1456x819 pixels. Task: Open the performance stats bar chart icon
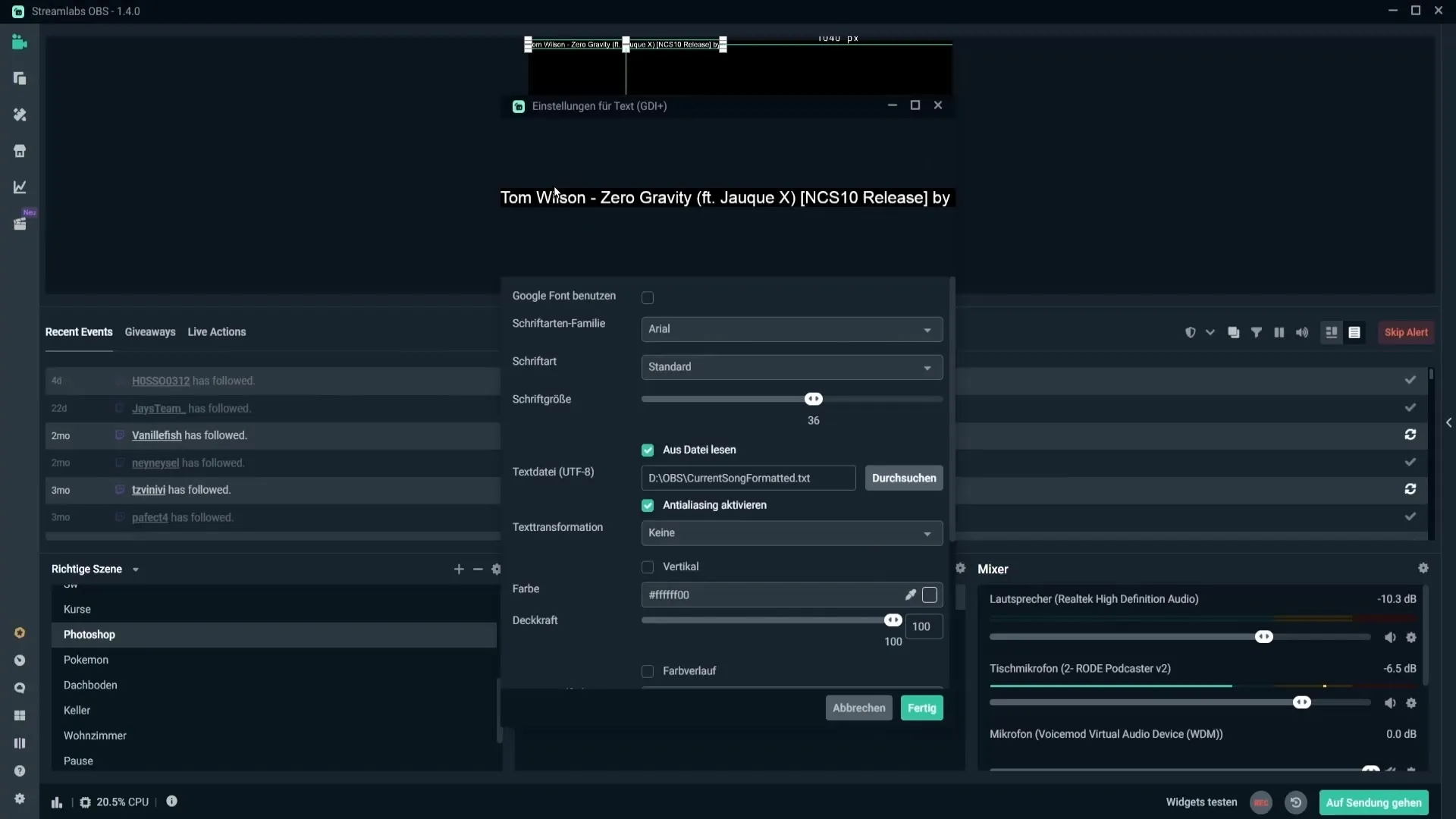click(57, 802)
